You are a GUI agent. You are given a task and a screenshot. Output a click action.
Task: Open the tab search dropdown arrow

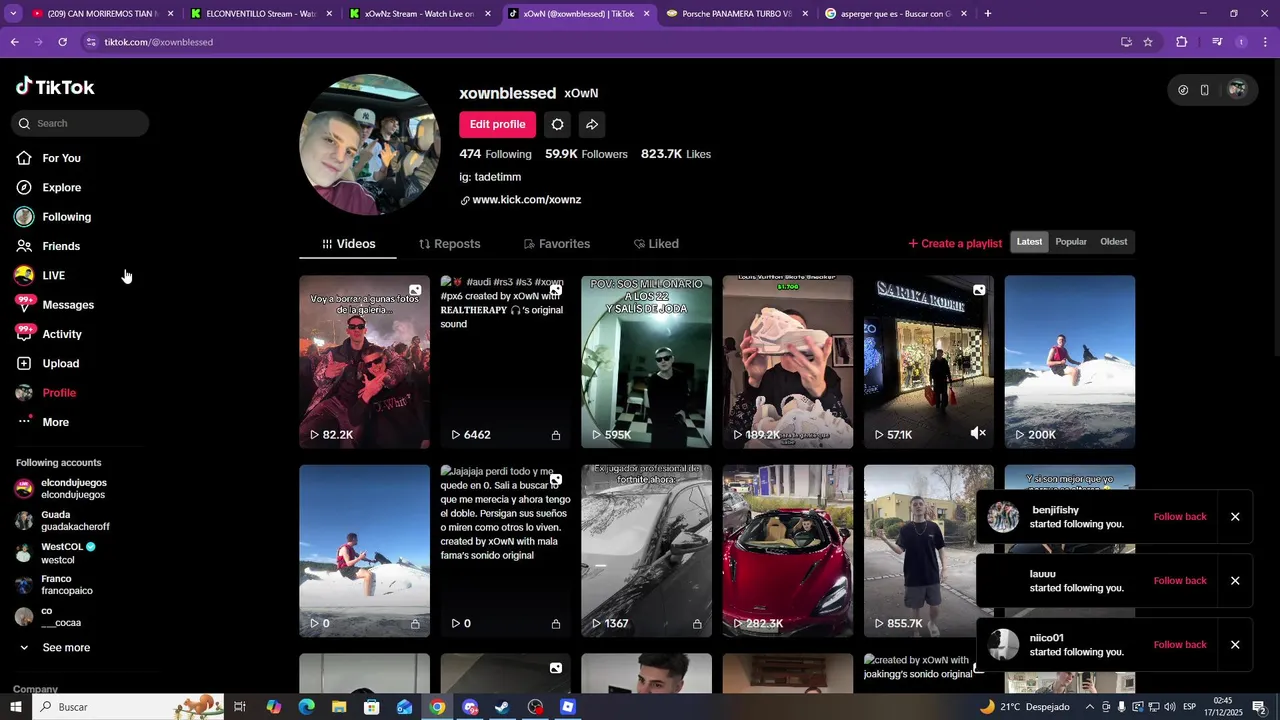(14, 14)
